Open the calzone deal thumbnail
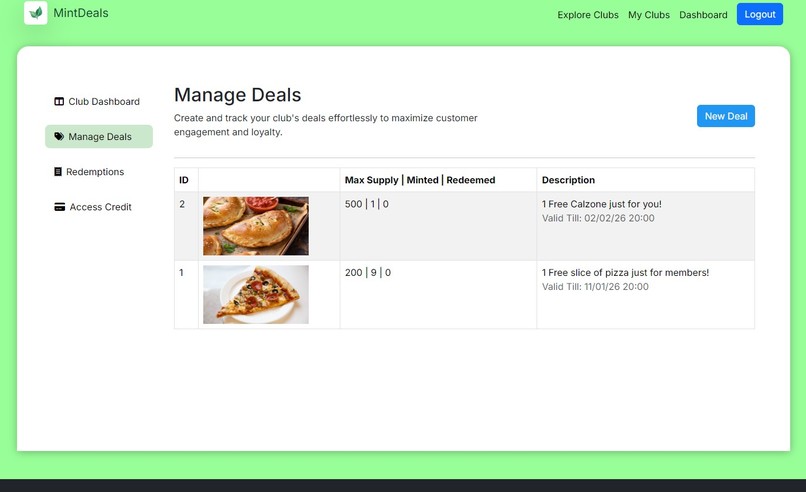 tap(256, 226)
